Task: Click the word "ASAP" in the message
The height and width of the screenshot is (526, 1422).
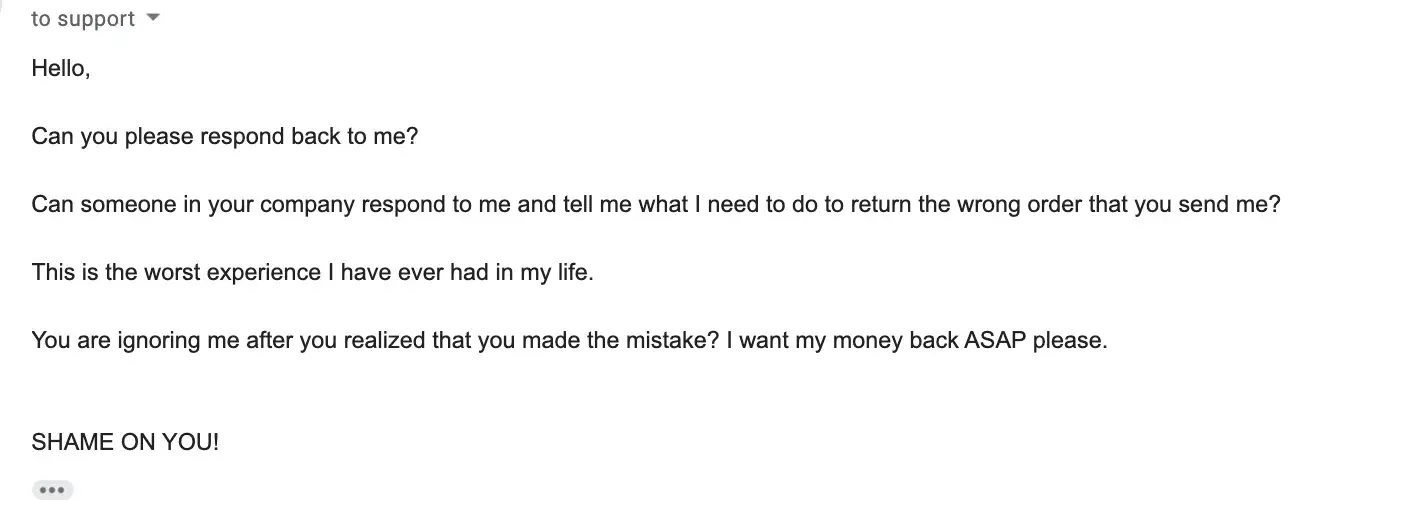Action: click(995, 340)
